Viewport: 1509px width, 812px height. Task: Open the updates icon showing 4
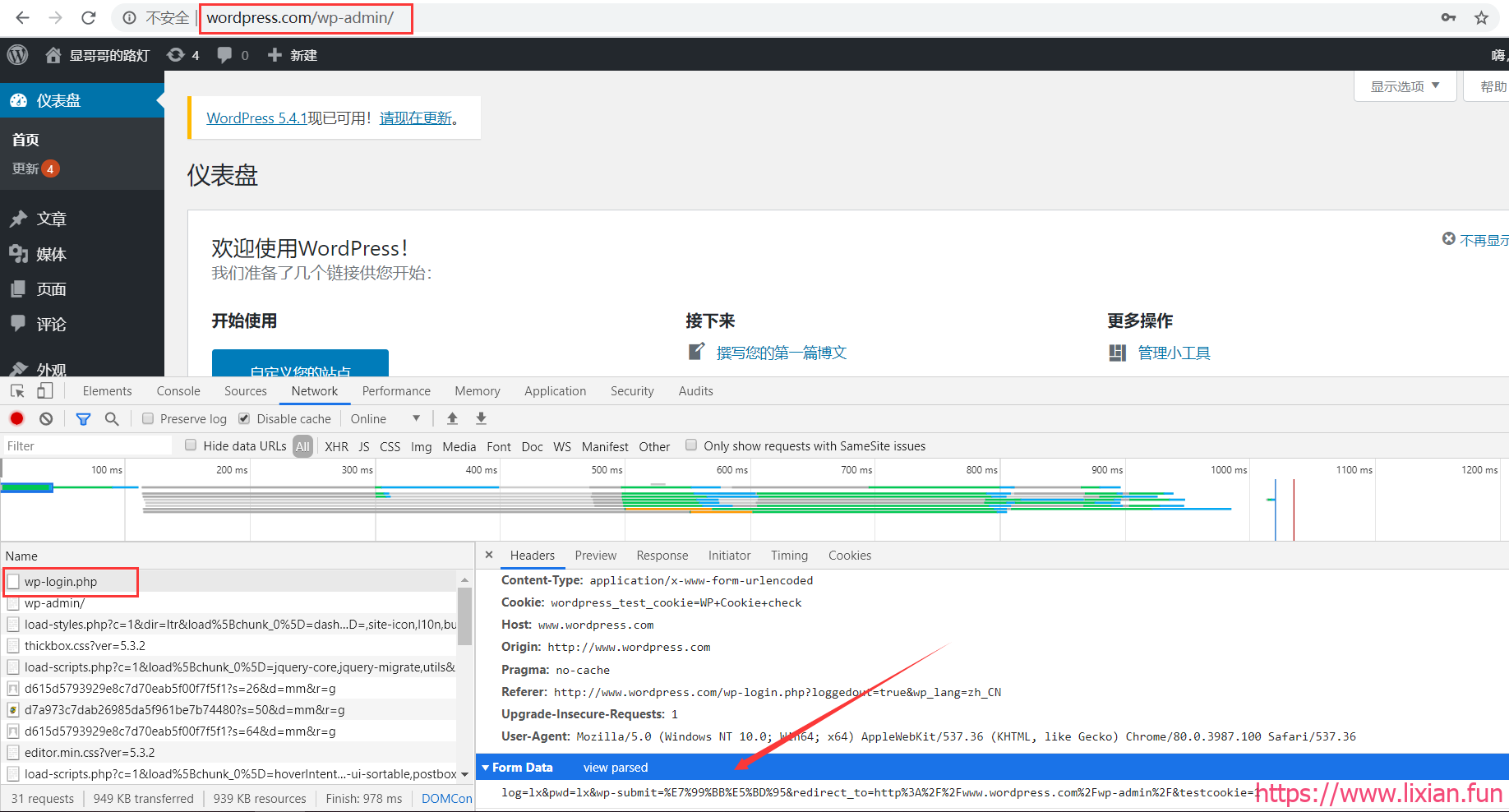coord(175,55)
